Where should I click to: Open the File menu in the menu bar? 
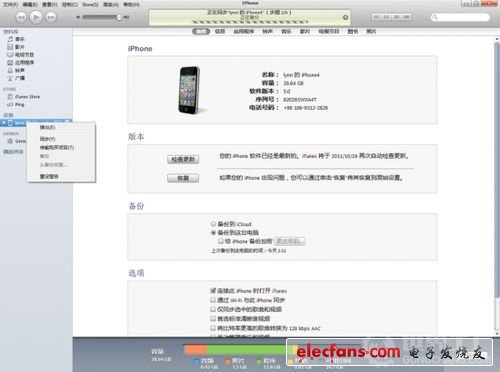click(11, 4)
